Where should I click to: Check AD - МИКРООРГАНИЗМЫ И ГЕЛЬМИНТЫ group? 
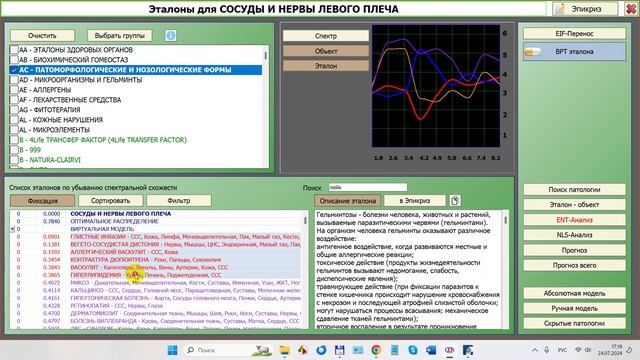coord(14,80)
